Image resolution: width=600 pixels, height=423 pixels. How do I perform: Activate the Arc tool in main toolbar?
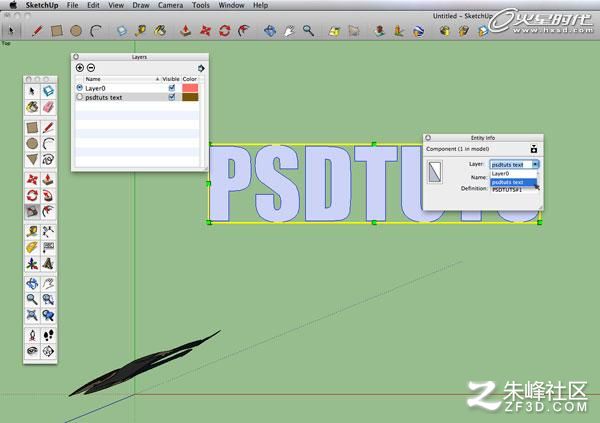pos(96,31)
